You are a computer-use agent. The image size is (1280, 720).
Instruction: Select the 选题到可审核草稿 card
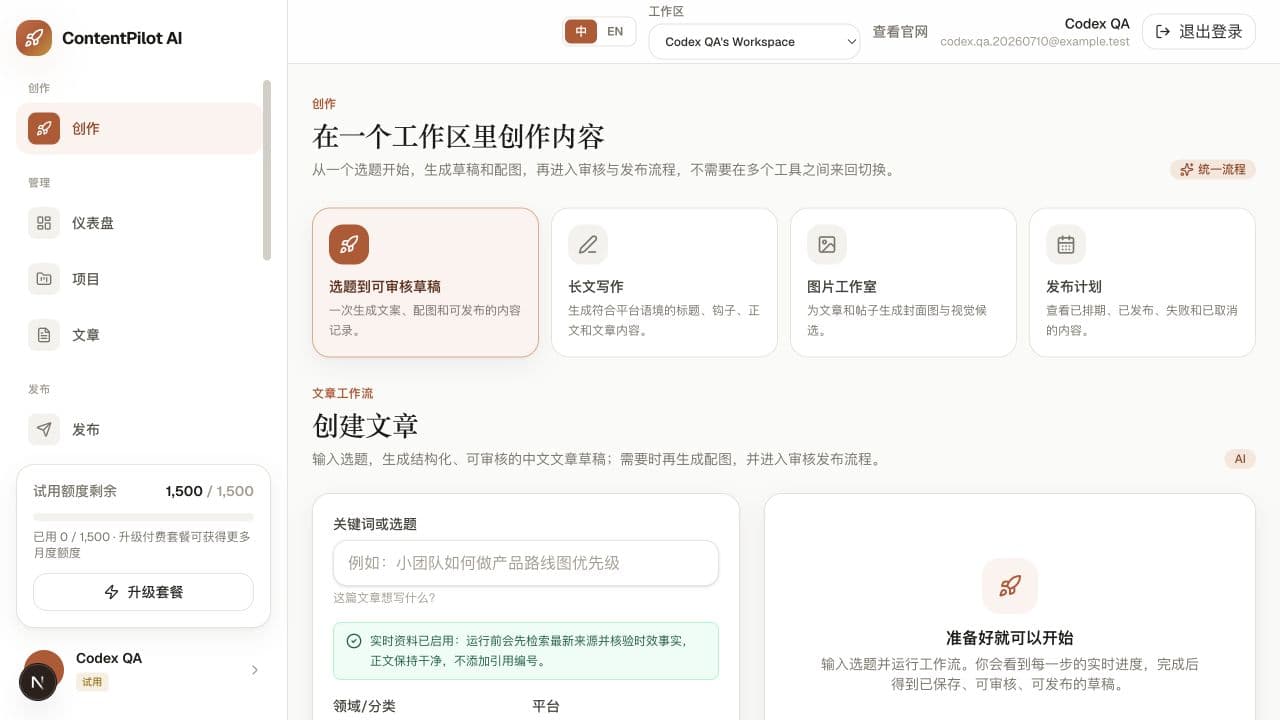(x=425, y=282)
